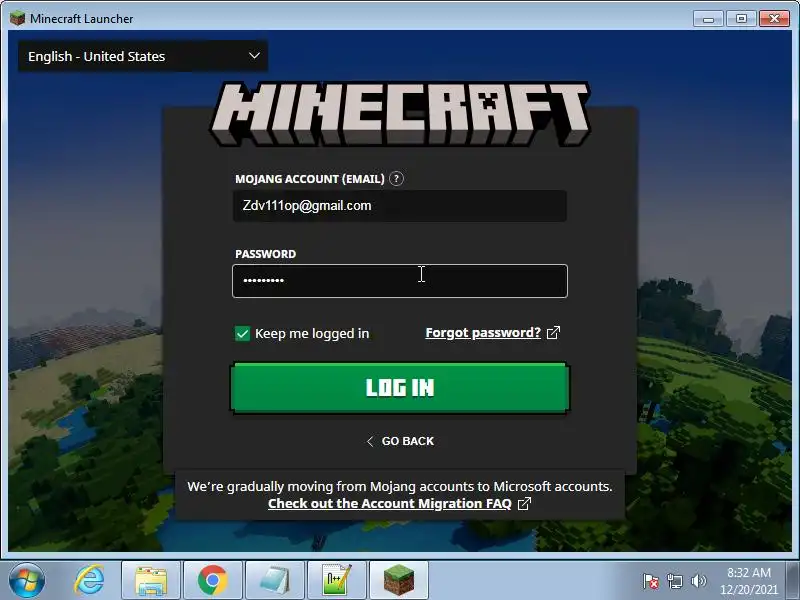Open the Check out the Account Migration FAQ link
Screen dimensions: 800x600
pyautogui.click(x=390, y=504)
